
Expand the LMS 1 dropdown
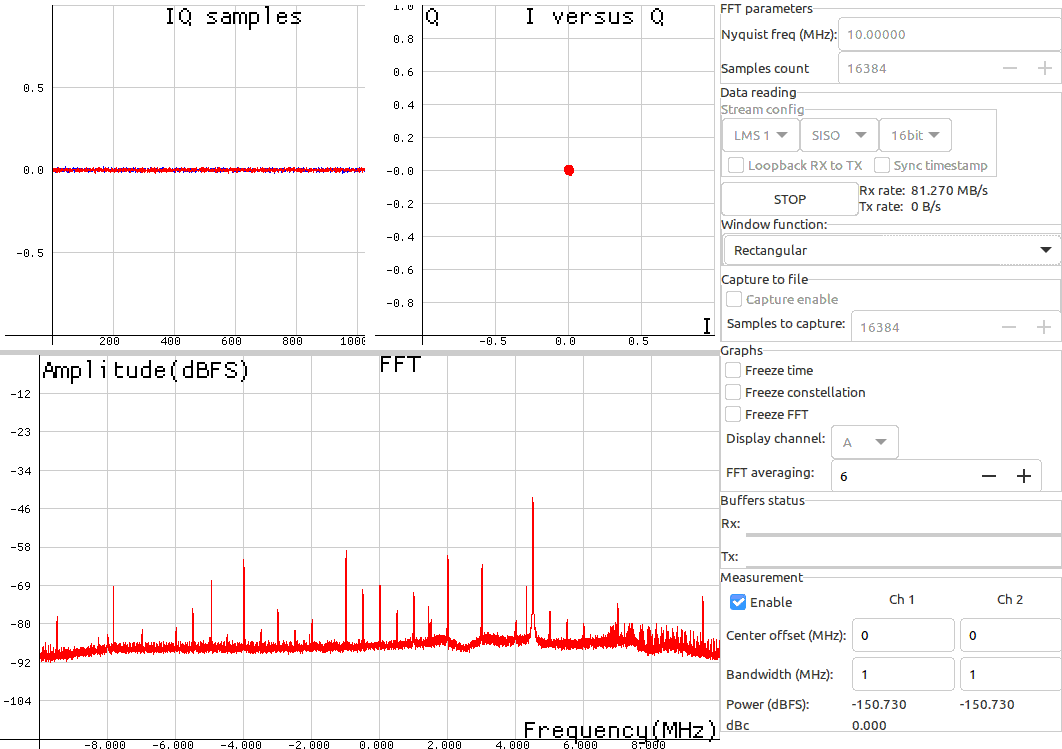tap(759, 135)
